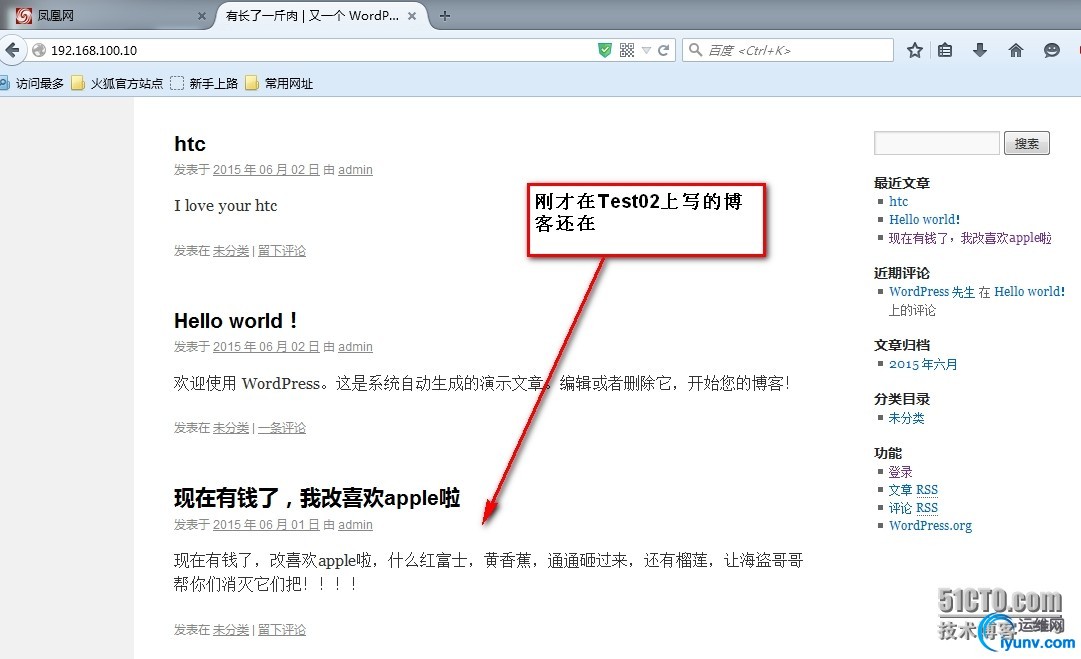Click 2015年06月01日 date link
Image resolution: width=1081 pixels, height=659 pixels.
[266, 525]
